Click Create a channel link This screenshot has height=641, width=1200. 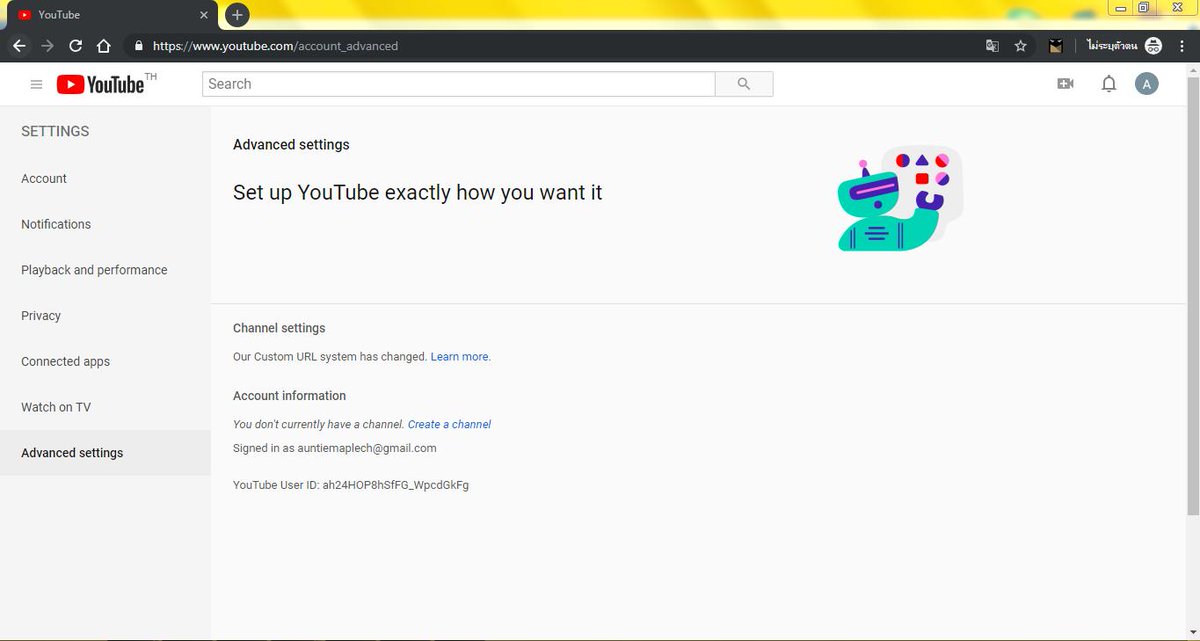(x=449, y=425)
